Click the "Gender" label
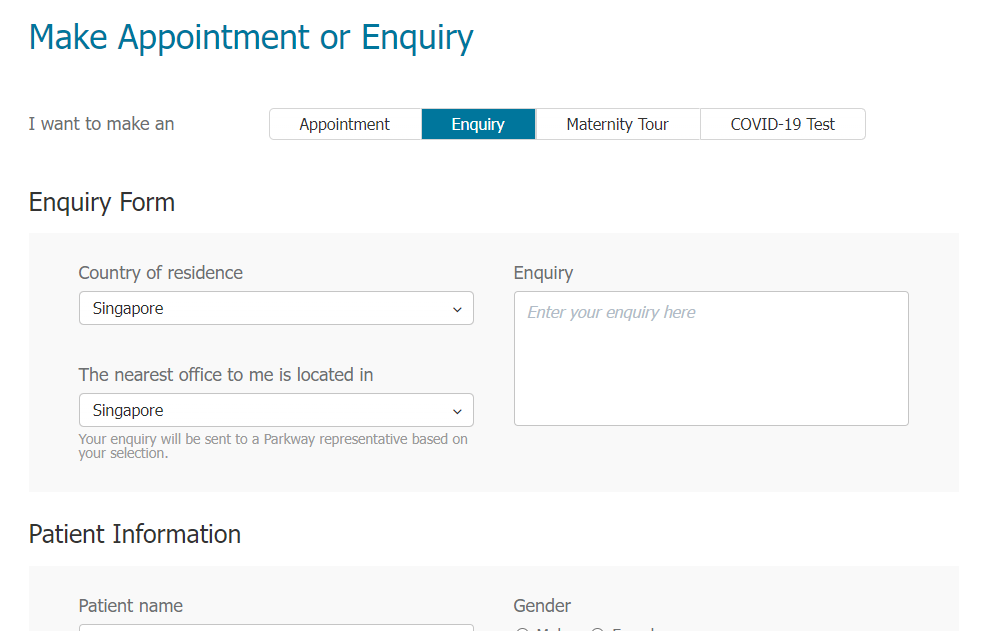The width and height of the screenshot is (991, 631). 542,606
